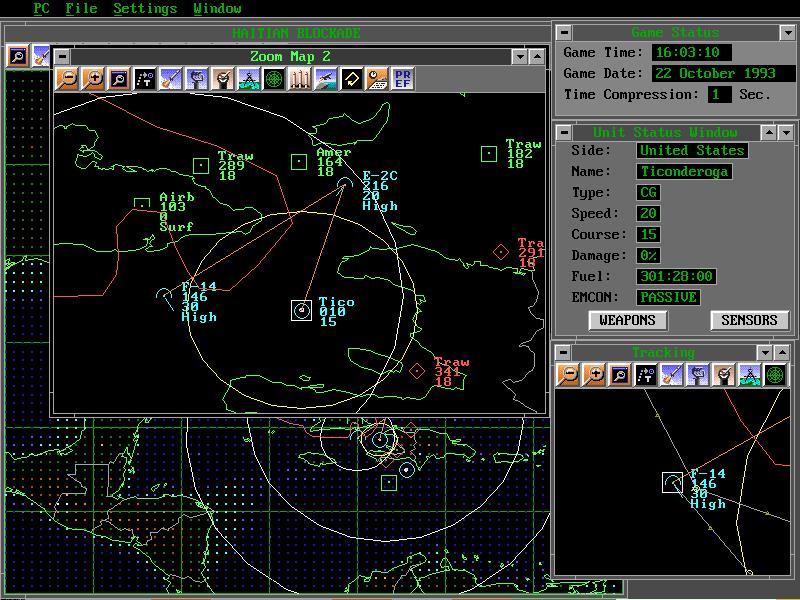Click the three-missiles icon in Zoom Map 2

pos(300,79)
